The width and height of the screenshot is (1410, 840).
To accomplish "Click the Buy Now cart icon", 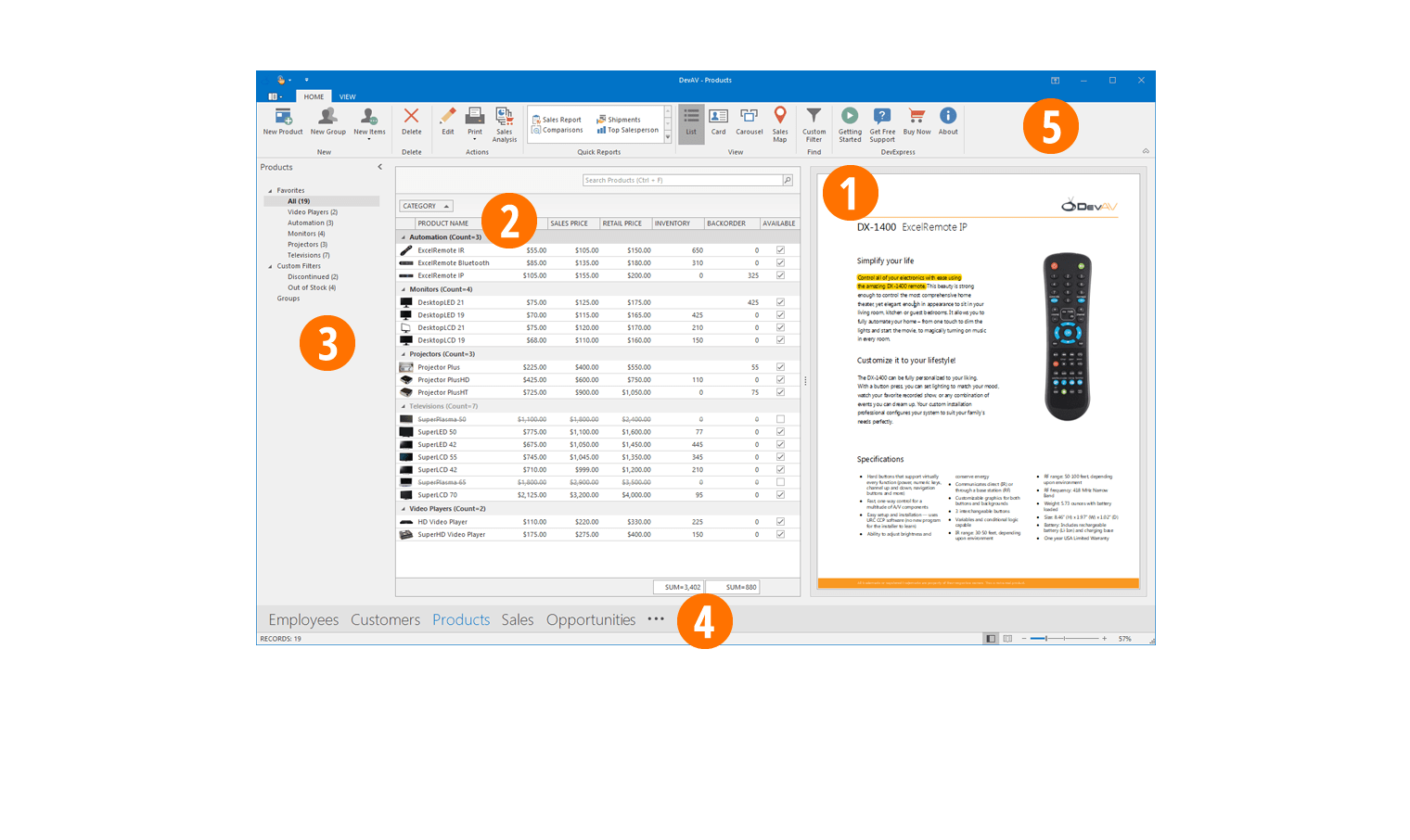I will 916,120.
